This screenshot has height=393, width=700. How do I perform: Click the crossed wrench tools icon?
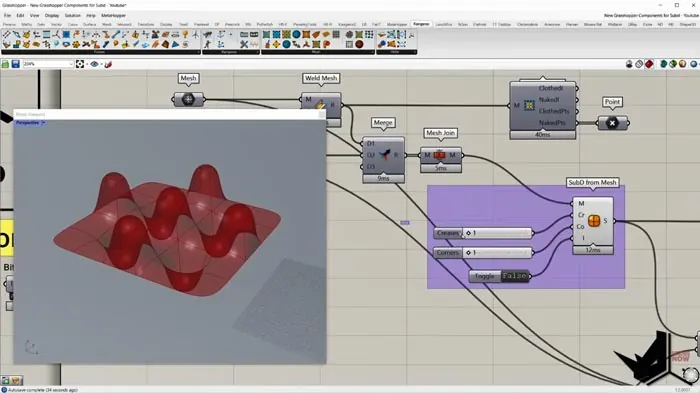click(x=244, y=44)
